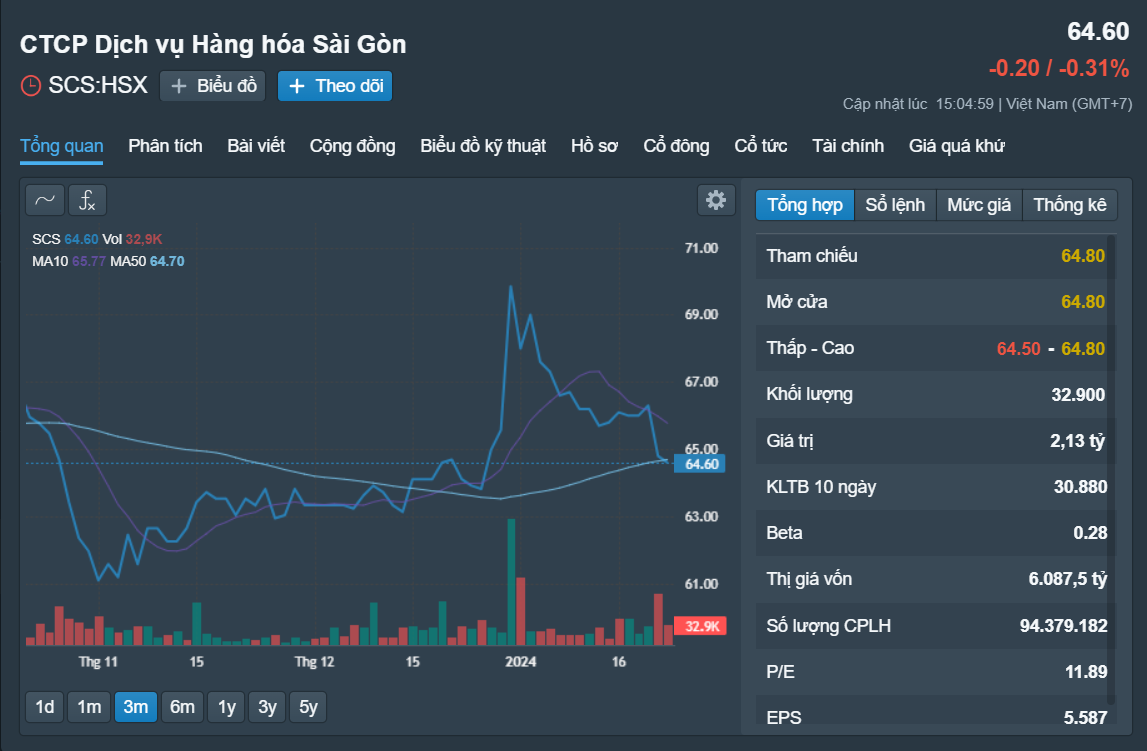Select the Thống kê panel tab
Viewport: 1147px width, 751px height.
(x=1069, y=205)
